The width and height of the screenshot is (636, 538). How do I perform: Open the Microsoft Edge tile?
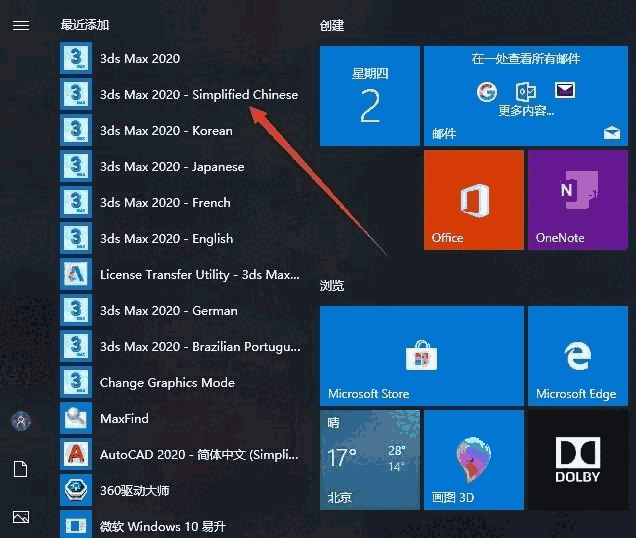(578, 356)
